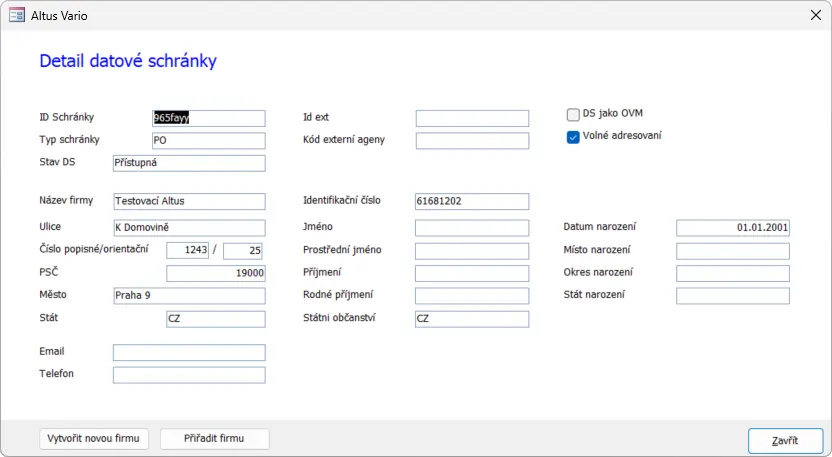This screenshot has width=832, height=457.
Task: Select the Typ schránky field
Action: [208, 140]
